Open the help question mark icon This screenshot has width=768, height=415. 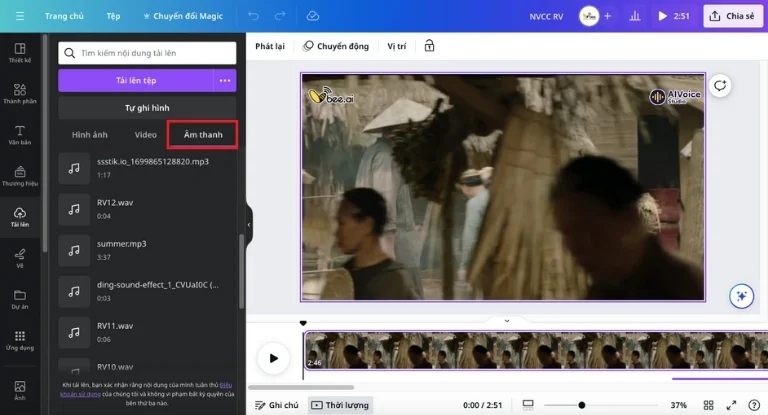point(754,405)
